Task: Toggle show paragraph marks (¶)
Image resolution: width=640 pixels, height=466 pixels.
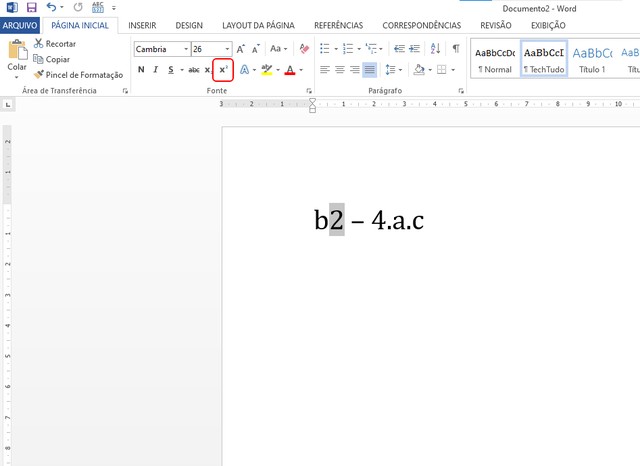Action: coord(456,49)
